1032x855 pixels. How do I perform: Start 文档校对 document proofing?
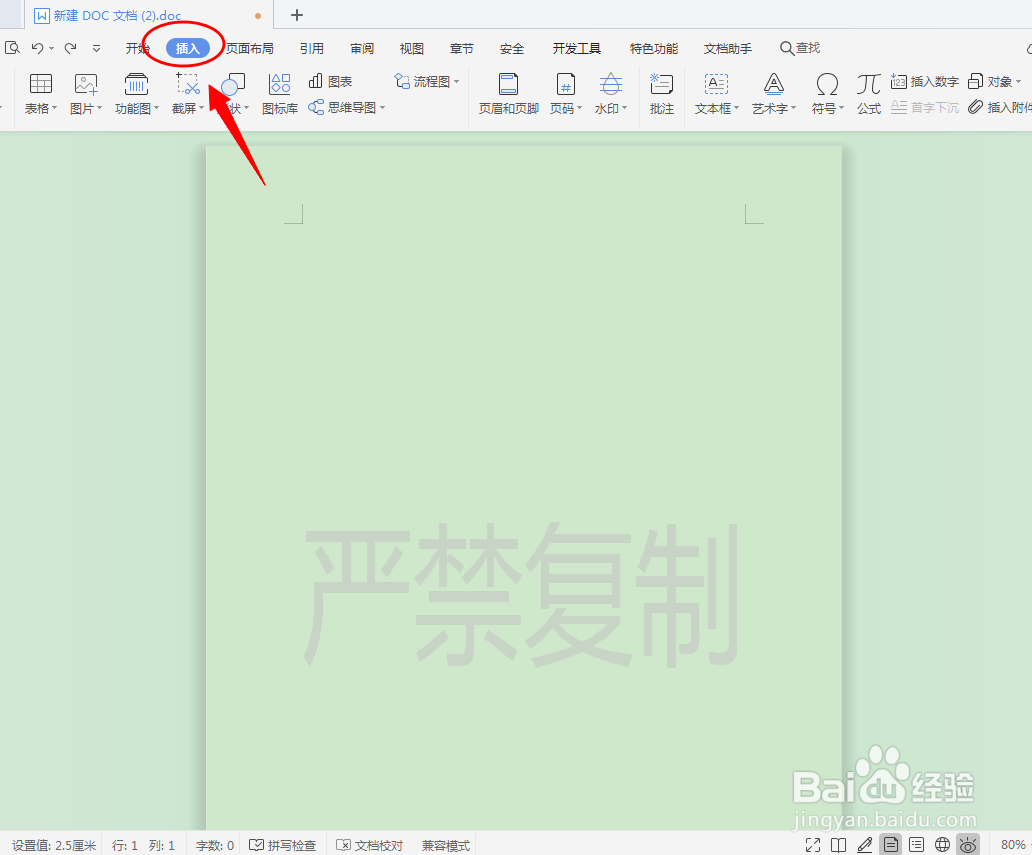pos(369,844)
